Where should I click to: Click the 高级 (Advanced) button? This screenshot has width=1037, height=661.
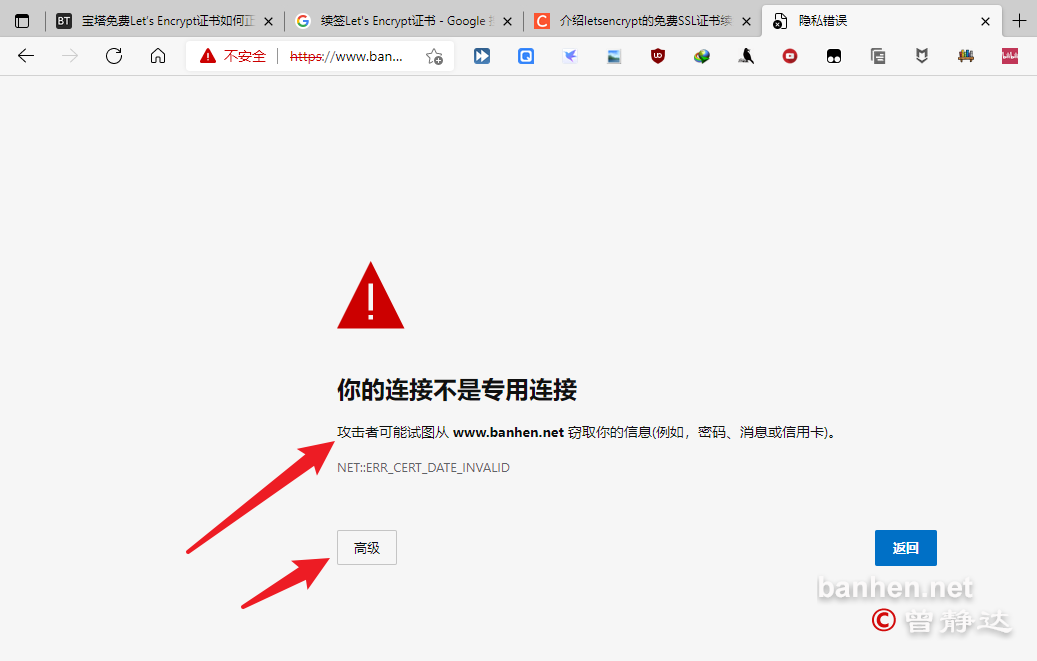[x=367, y=547]
